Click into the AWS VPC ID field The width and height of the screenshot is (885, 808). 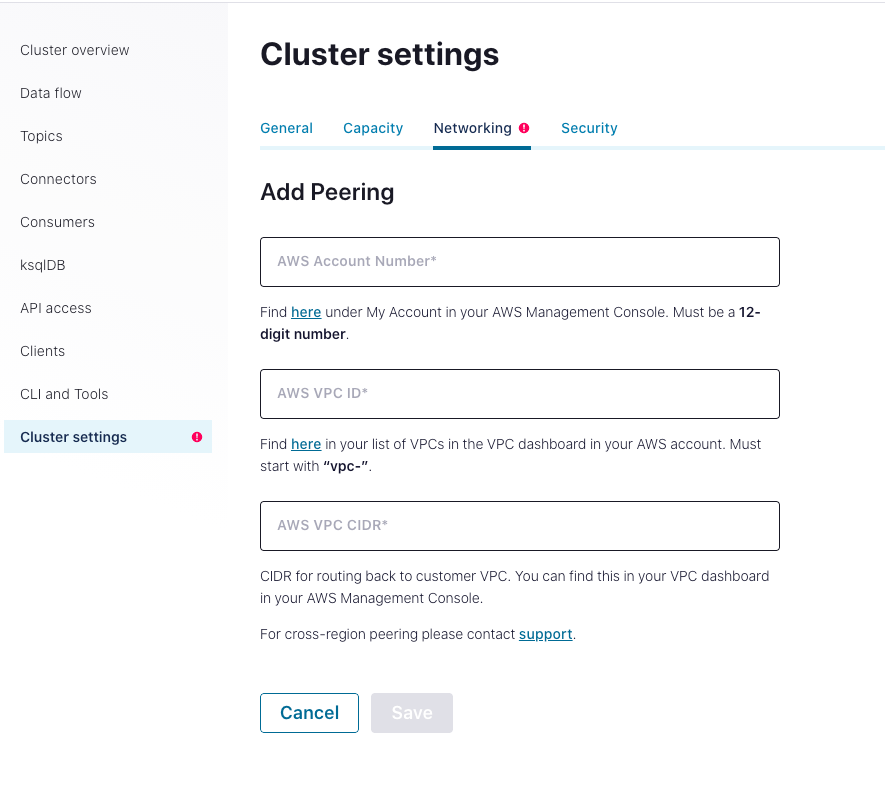(519, 394)
